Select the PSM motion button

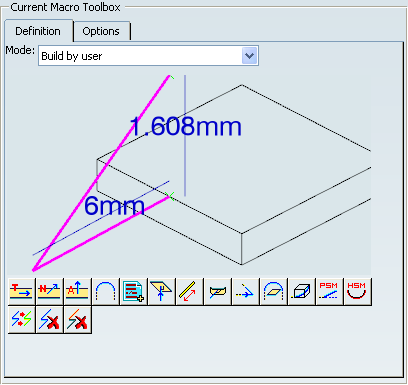tap(330, 292)
